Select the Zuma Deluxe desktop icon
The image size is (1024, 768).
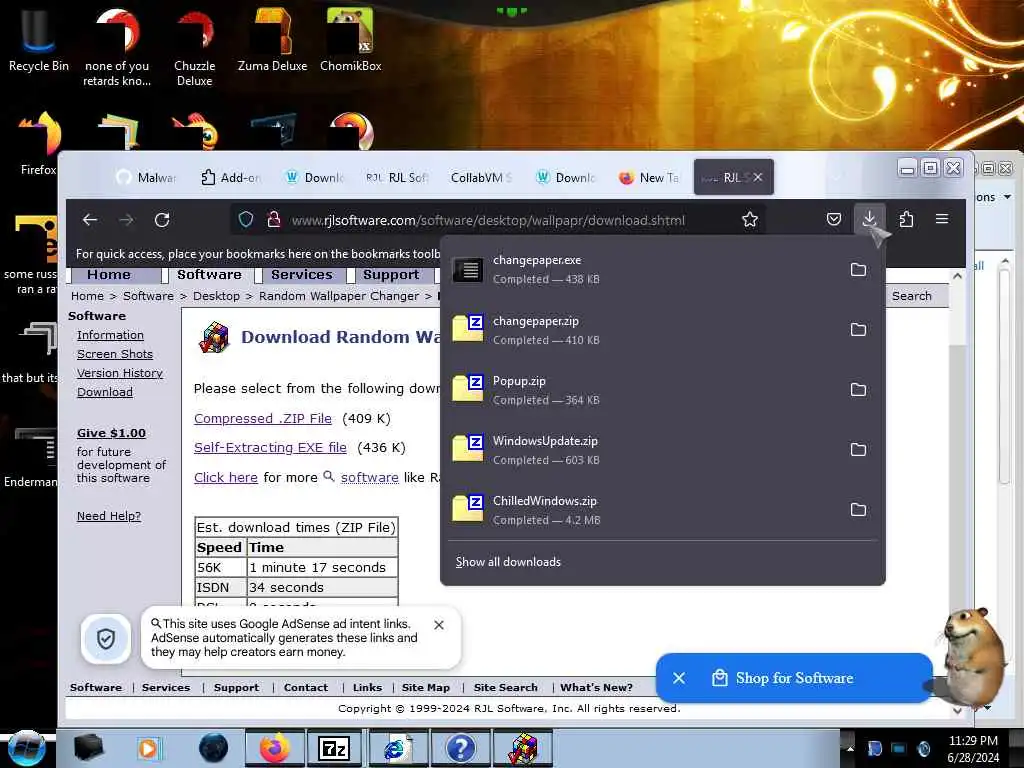(272, 39)
